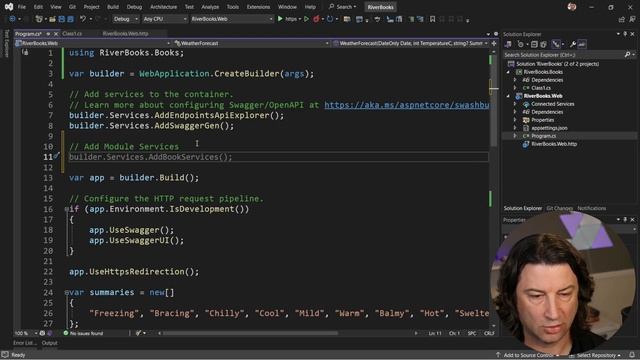Collapse the var summaries block on line 24
Screen dimensions: 640x360
pos(67,292)
